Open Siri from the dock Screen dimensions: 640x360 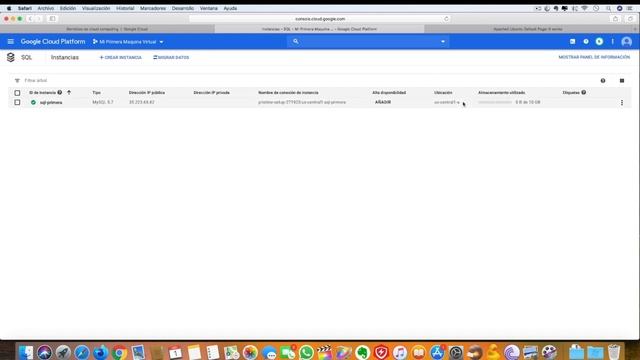coord(44,352)
